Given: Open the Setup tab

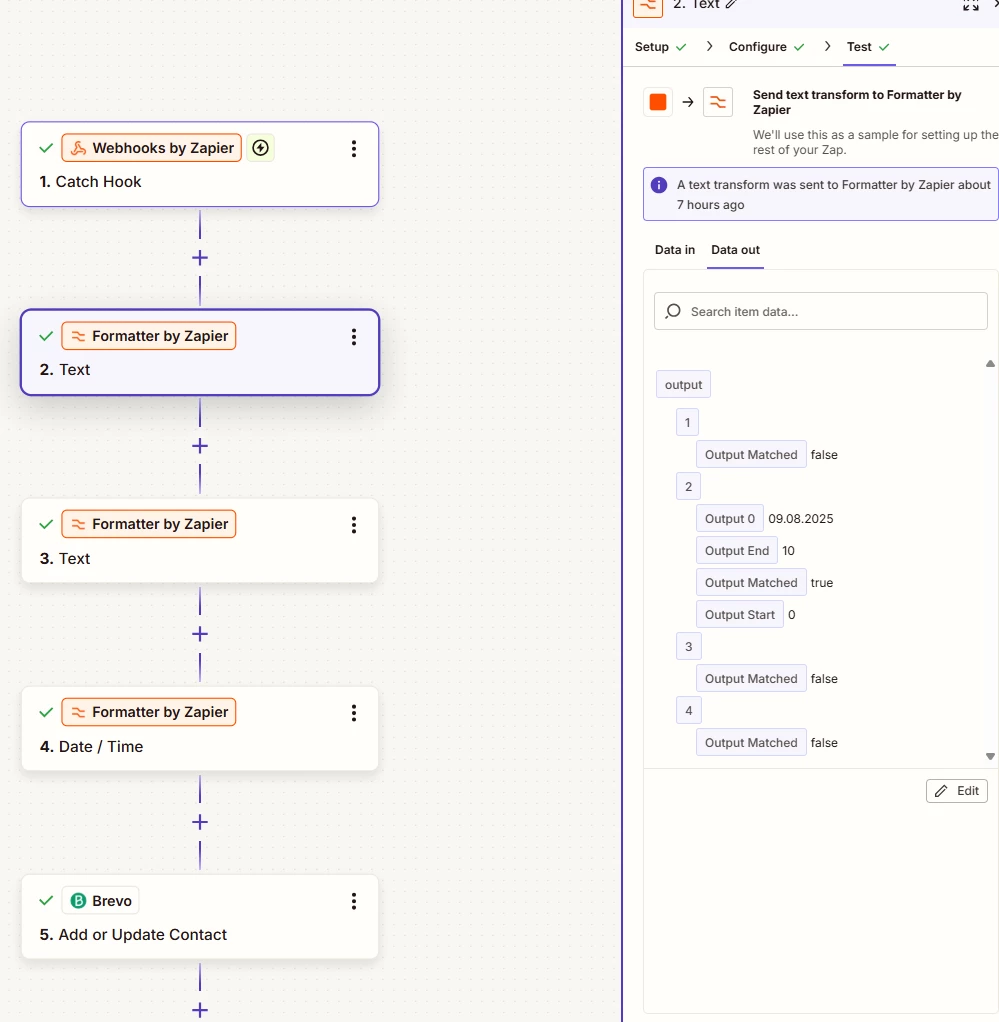Looking at the screenshot, I should pos(660,47).
